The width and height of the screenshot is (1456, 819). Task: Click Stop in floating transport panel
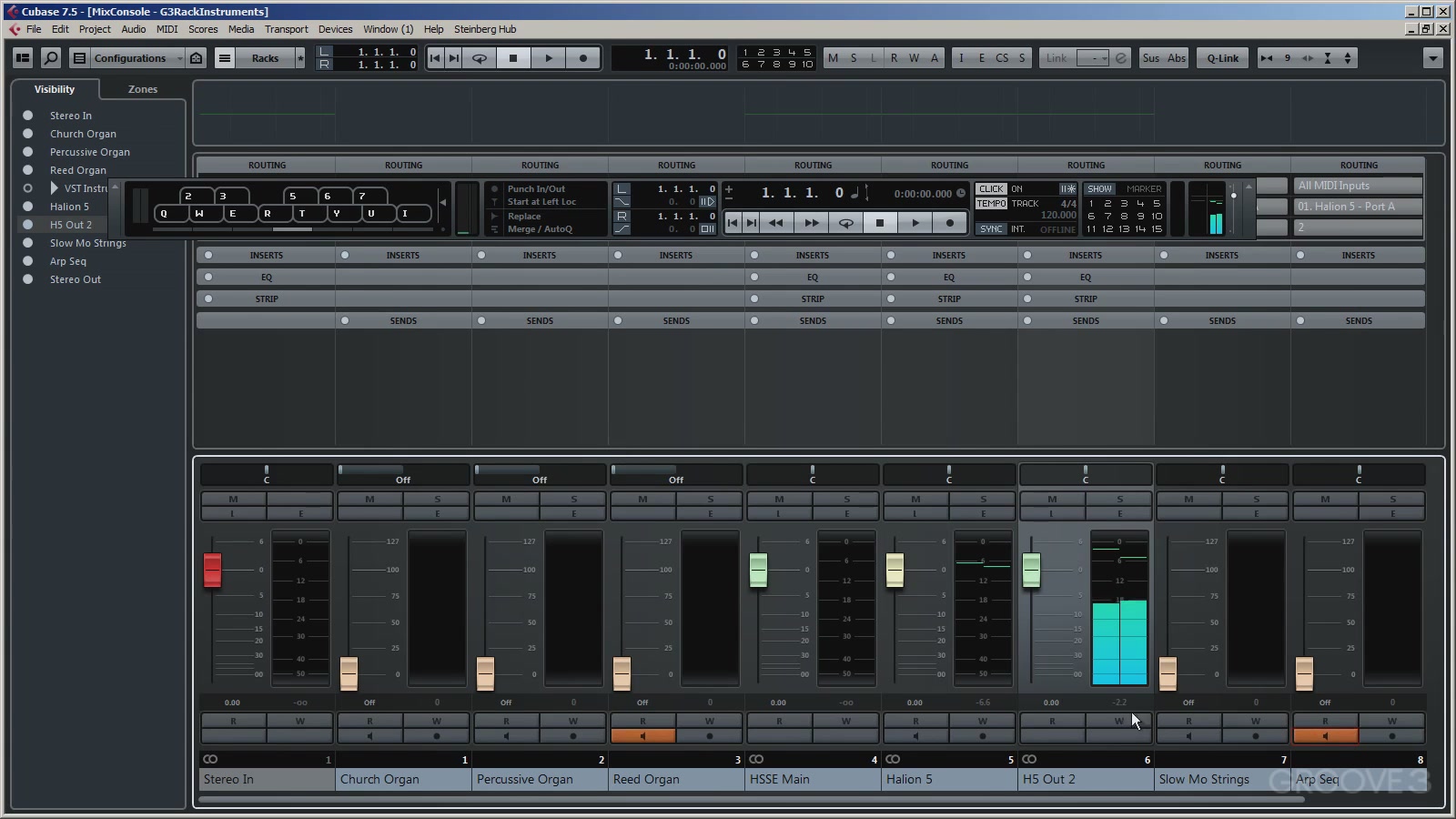click(880, 223)
